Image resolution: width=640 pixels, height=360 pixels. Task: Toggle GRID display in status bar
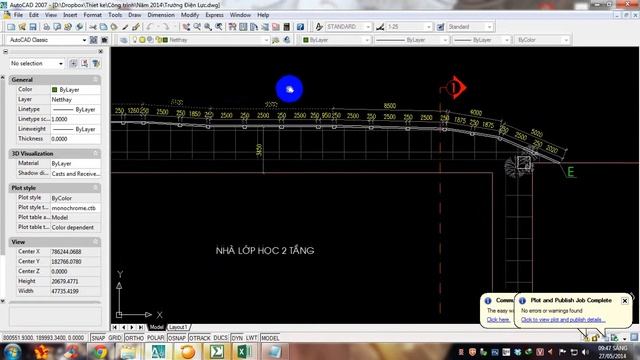click(115, 338)
